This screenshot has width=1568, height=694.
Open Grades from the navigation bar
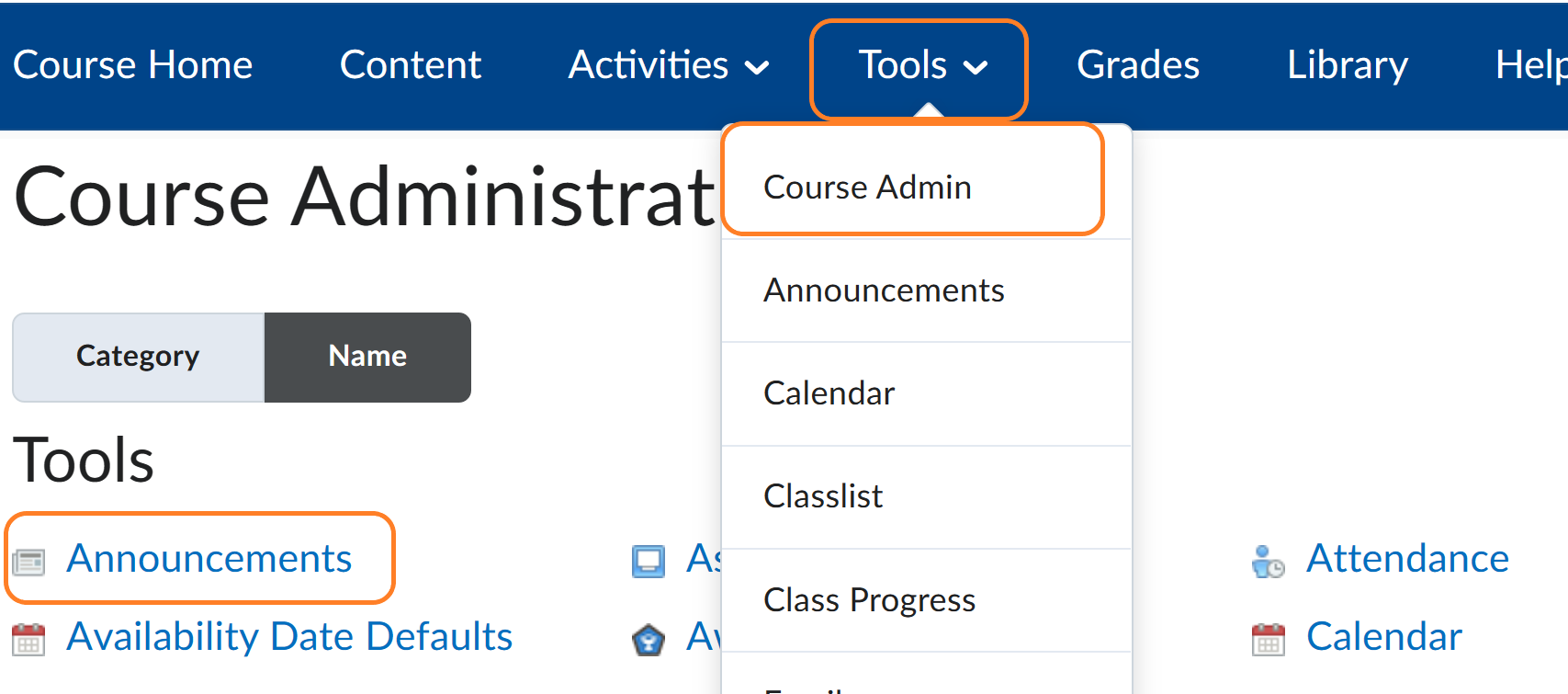click(1138, 65)
